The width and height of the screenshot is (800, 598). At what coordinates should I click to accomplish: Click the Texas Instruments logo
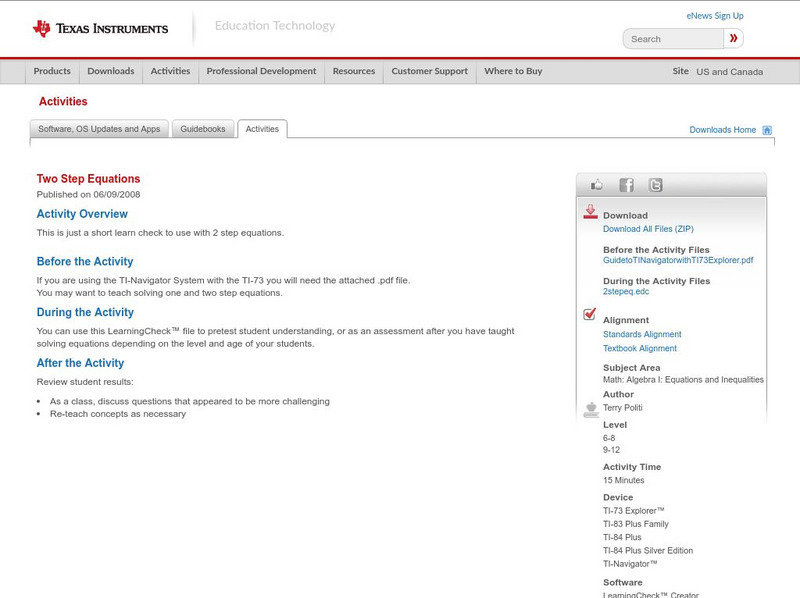point(100,28)
